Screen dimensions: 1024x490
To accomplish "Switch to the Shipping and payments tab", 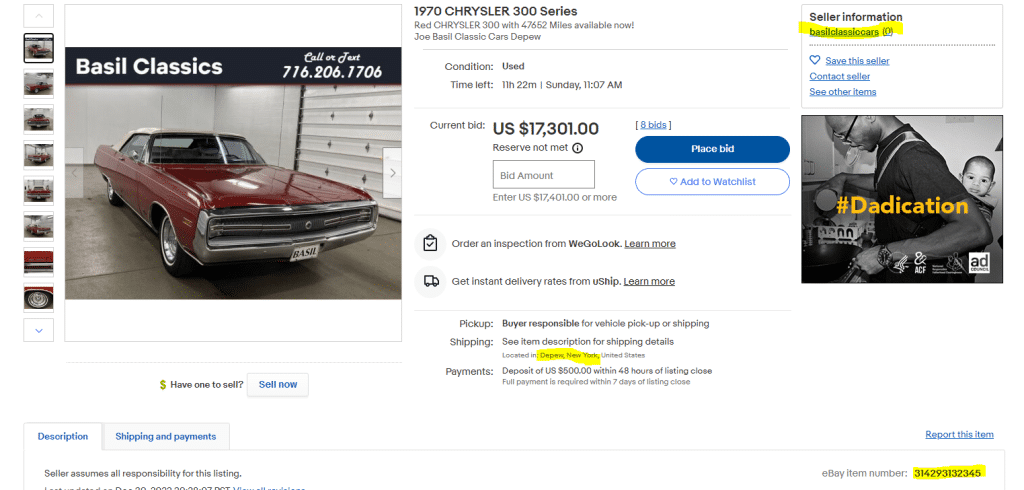I will [166, 437].
